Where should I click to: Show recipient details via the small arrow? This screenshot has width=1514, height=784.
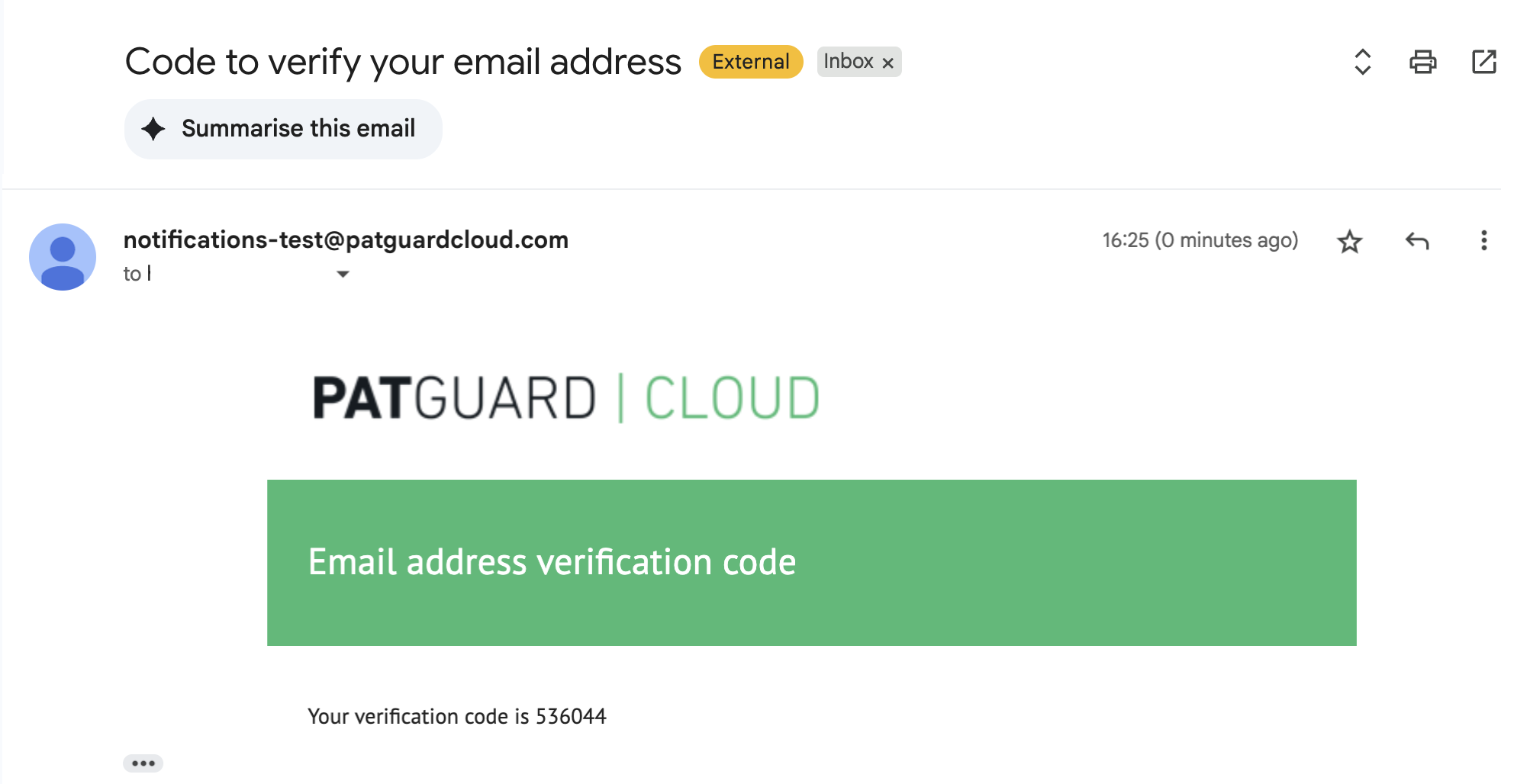[x=343, y=274]
